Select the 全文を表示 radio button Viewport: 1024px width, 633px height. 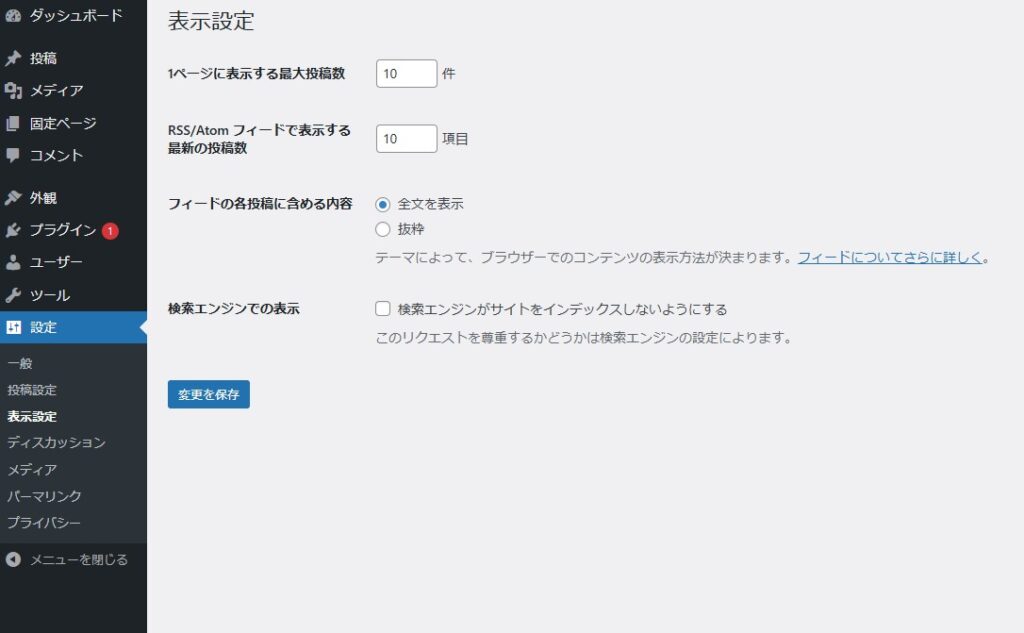pos(383,204)
